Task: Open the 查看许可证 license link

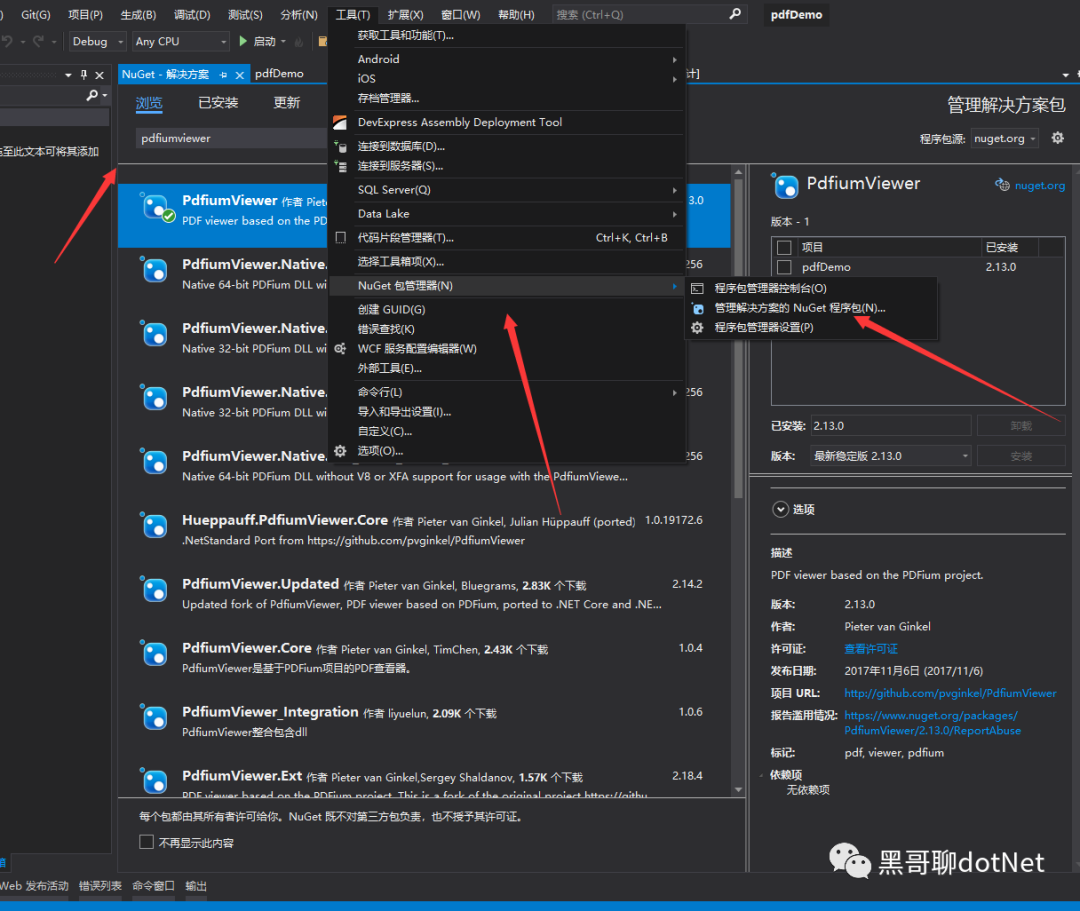Action: click(871, 649)
